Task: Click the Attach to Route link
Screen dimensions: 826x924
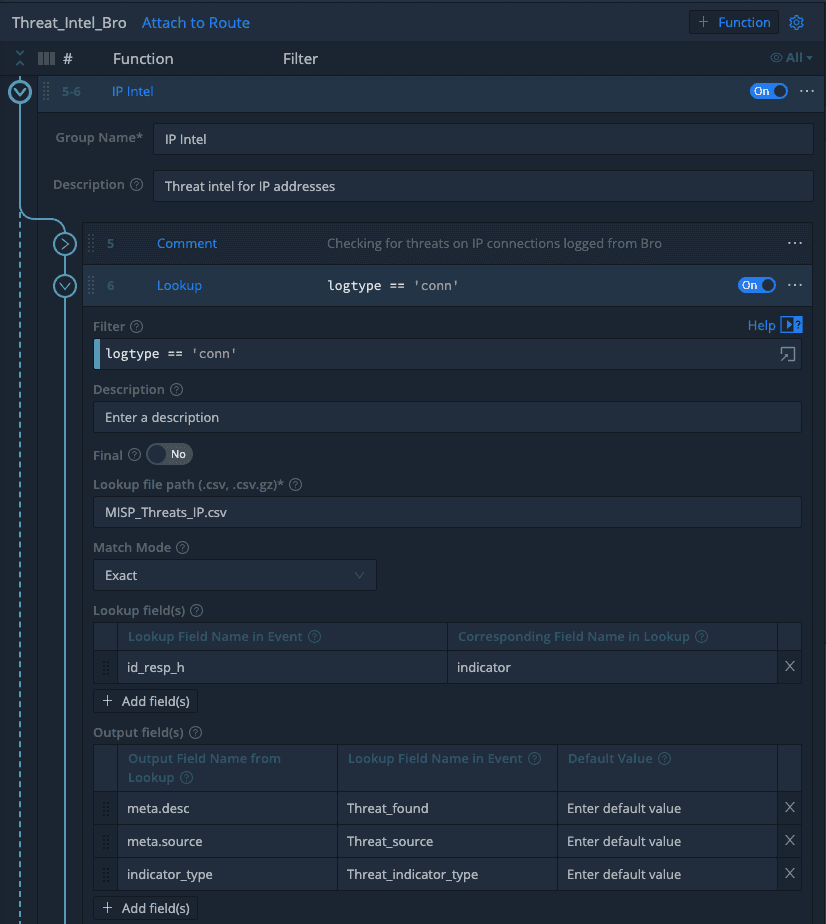Action: click(x=196, y=22)
